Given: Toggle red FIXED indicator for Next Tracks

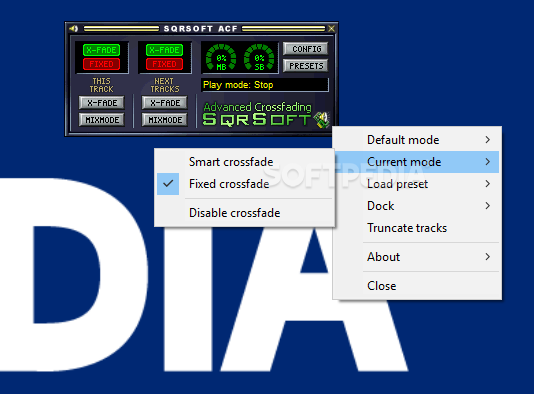Looking at the screenshot, I should [x=164, y=64].
